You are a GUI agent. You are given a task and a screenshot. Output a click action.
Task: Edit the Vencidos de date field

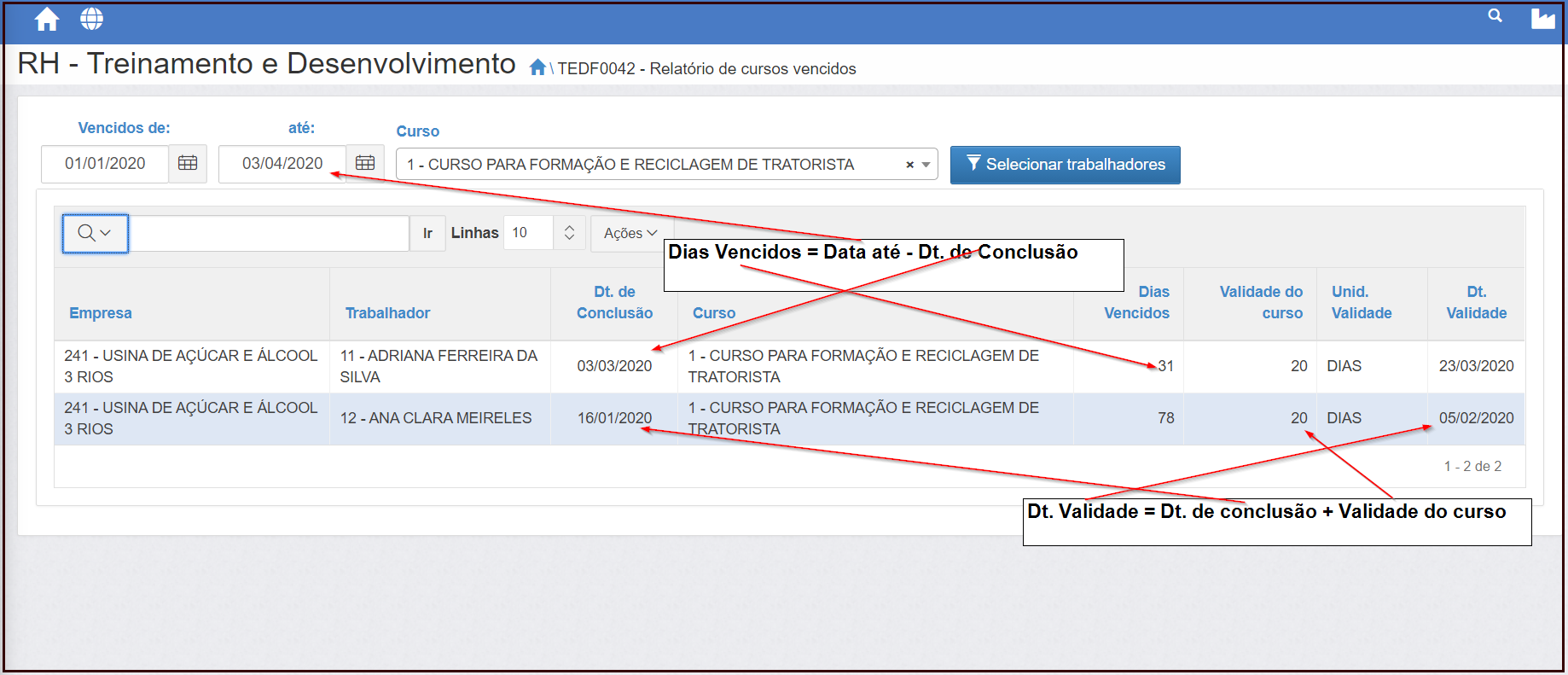tap(105, 164)
